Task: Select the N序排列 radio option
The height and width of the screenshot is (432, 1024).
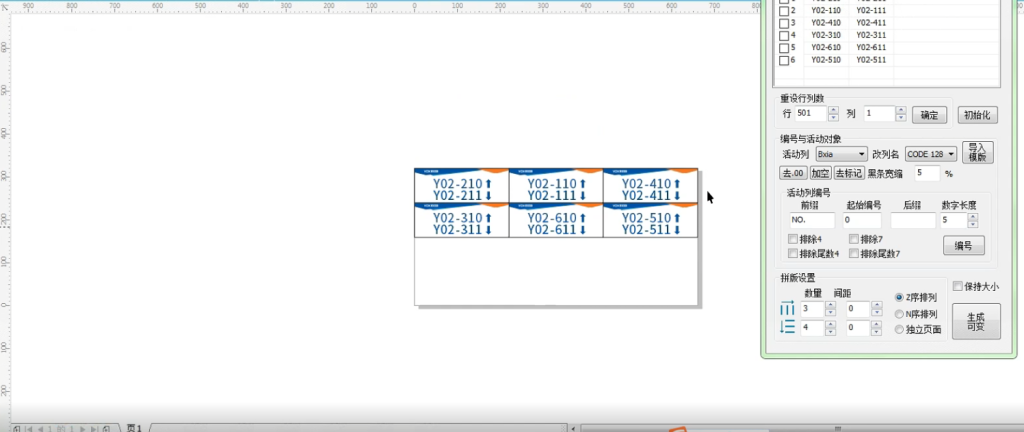Action: pyautogui.click(x=900, y=313)
